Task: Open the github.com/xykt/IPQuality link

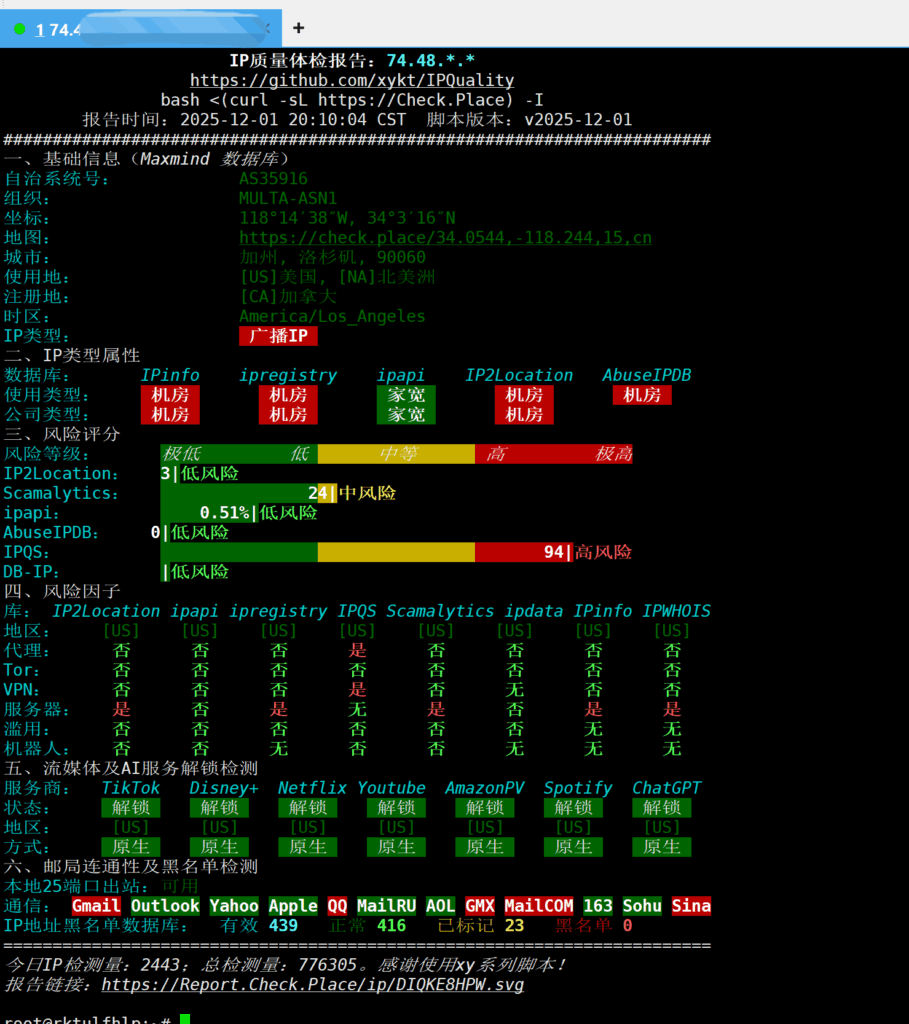Action: tap(352, 80)
